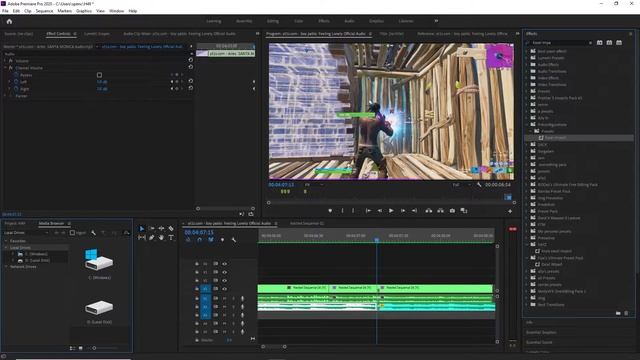The image size is (640, 360).
Task: Select the Track Select Forward tool
Action: 151,229
